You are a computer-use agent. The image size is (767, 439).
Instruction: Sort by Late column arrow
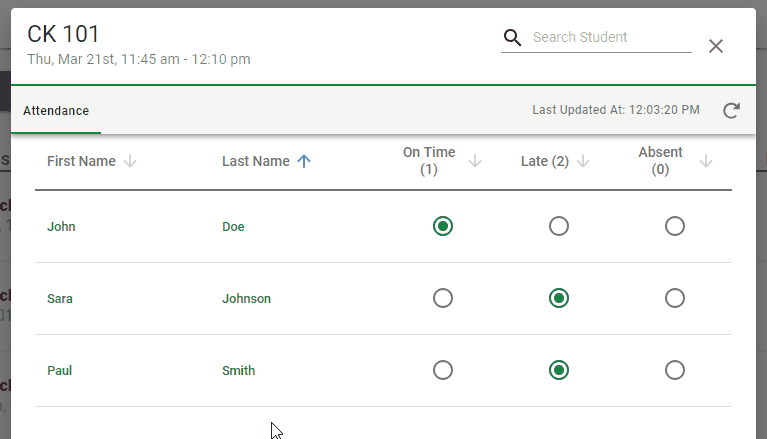[583, 161]
